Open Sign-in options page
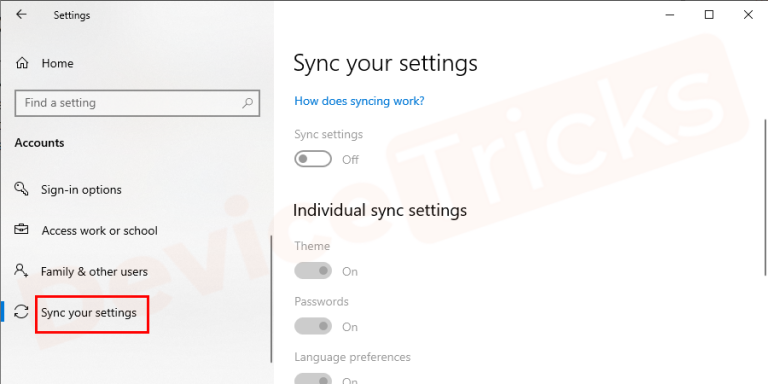Screen dimensions: 768x384 point(81,190)
